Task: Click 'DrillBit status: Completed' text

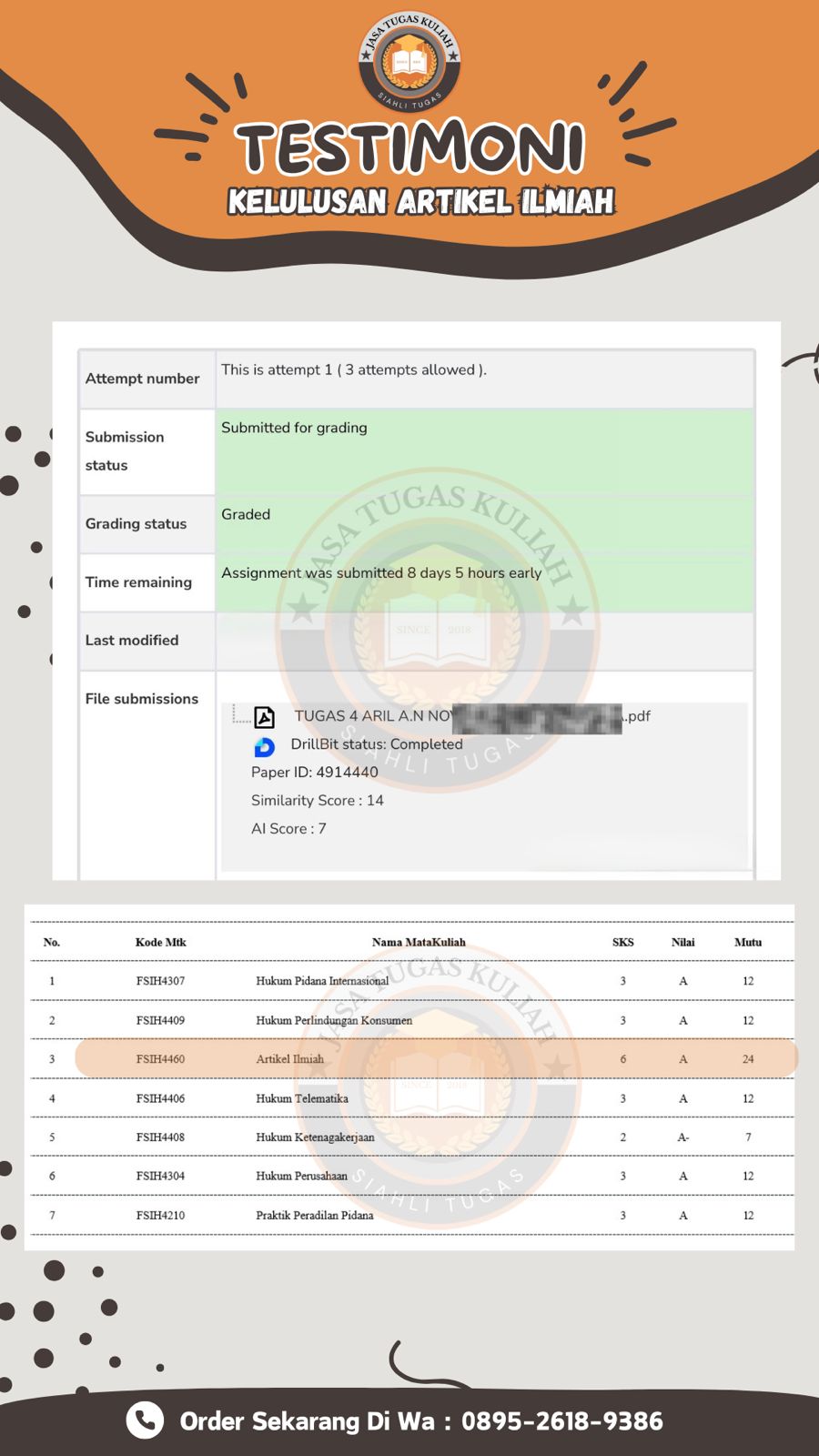Action: tap(377, 744)
